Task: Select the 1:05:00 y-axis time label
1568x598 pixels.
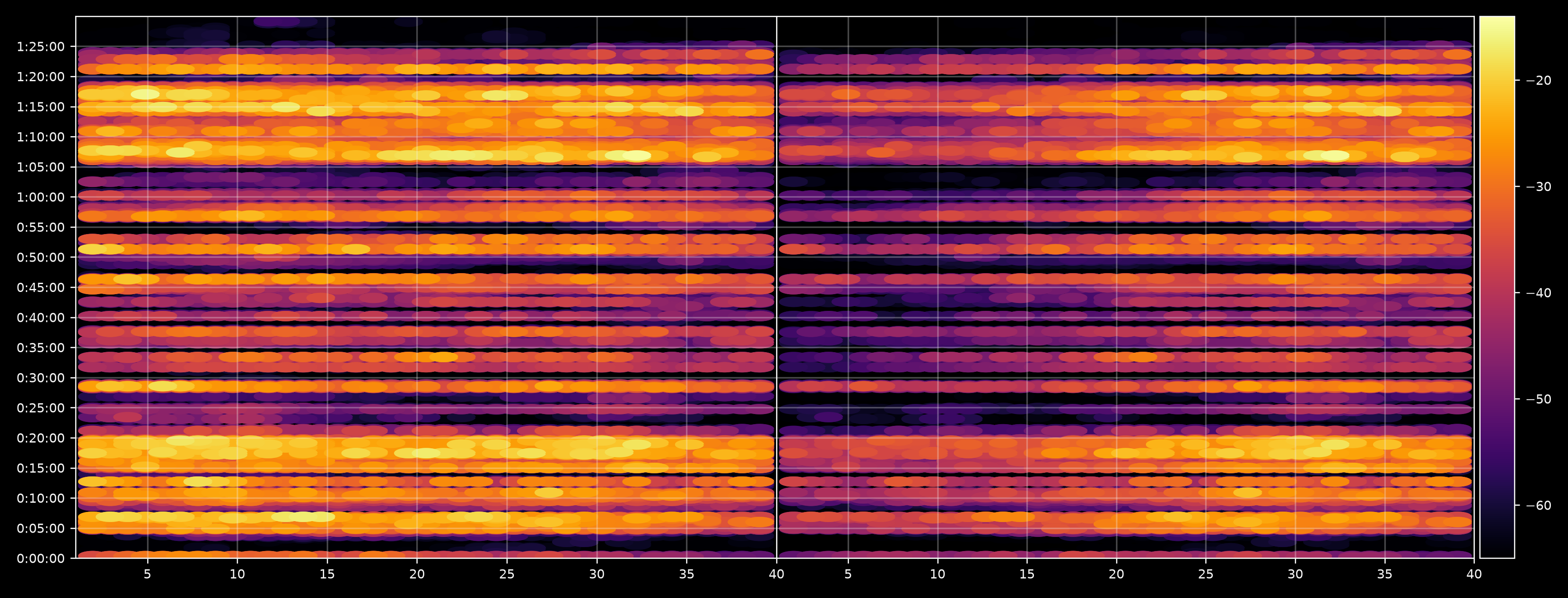Action: click(x=40, y=167)
